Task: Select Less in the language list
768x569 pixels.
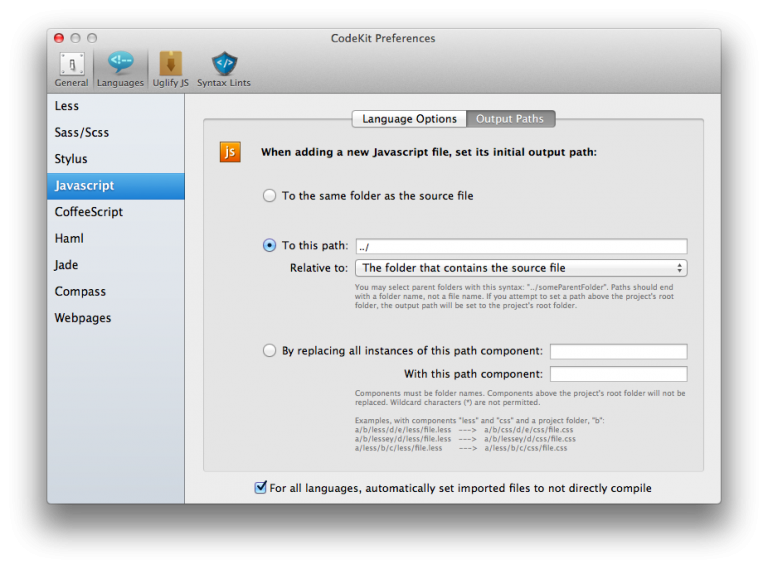Action: (x=116, y=106)
